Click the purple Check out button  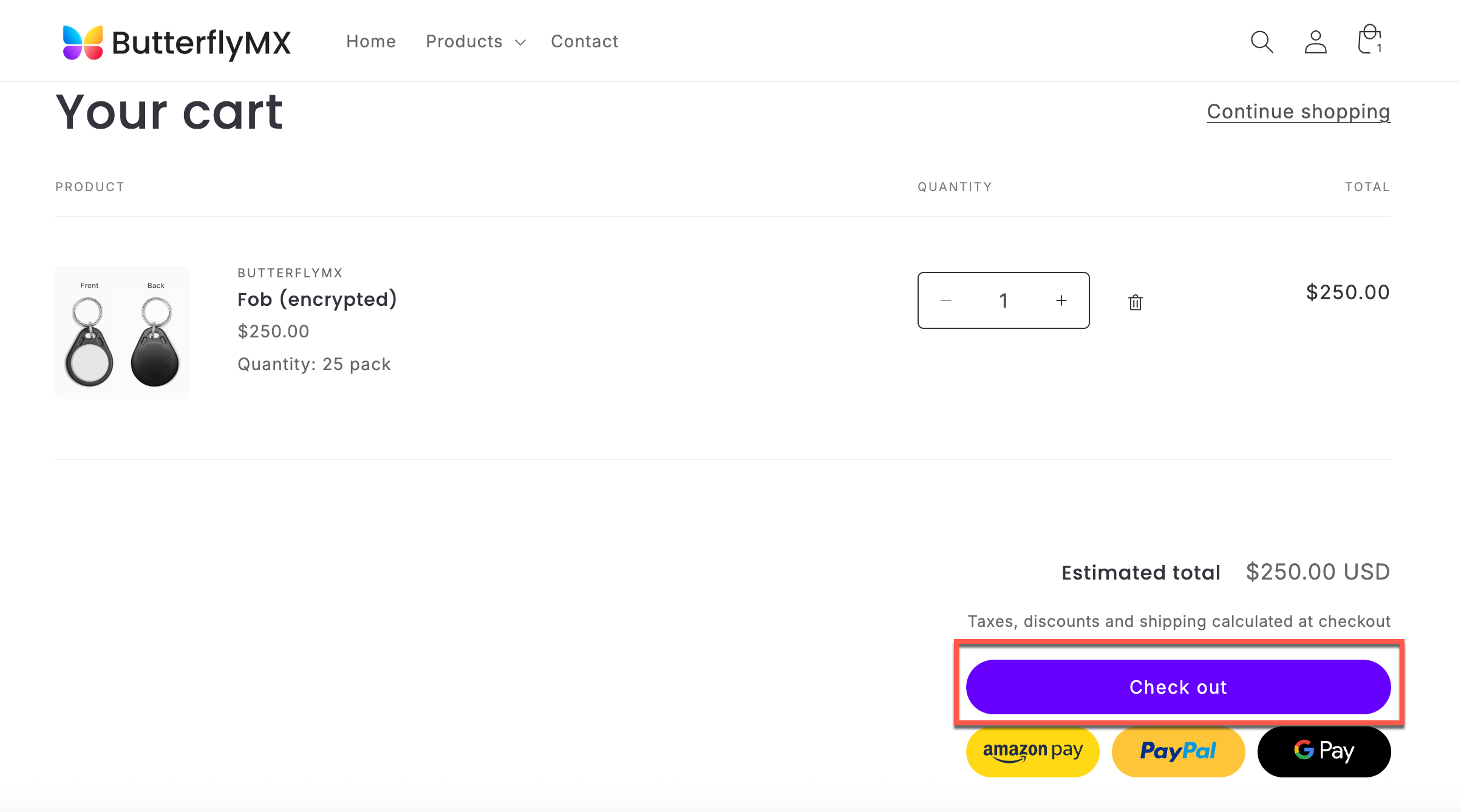[x=1178, y=687]
